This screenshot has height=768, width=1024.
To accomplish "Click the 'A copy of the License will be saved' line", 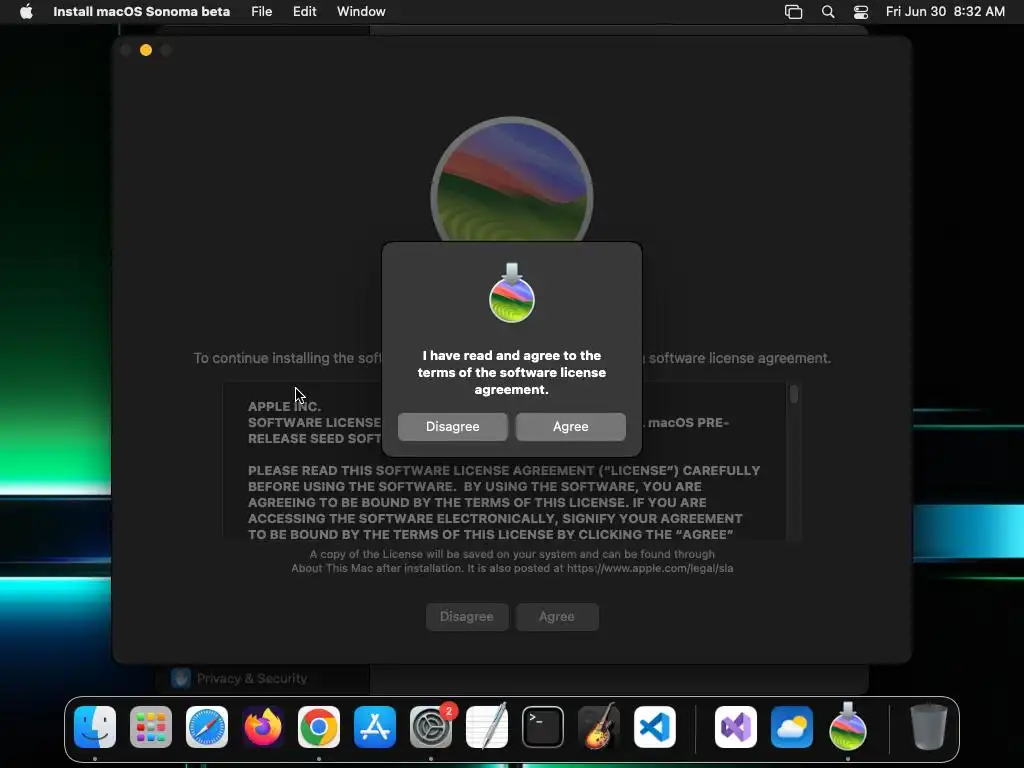I will 512,554.
